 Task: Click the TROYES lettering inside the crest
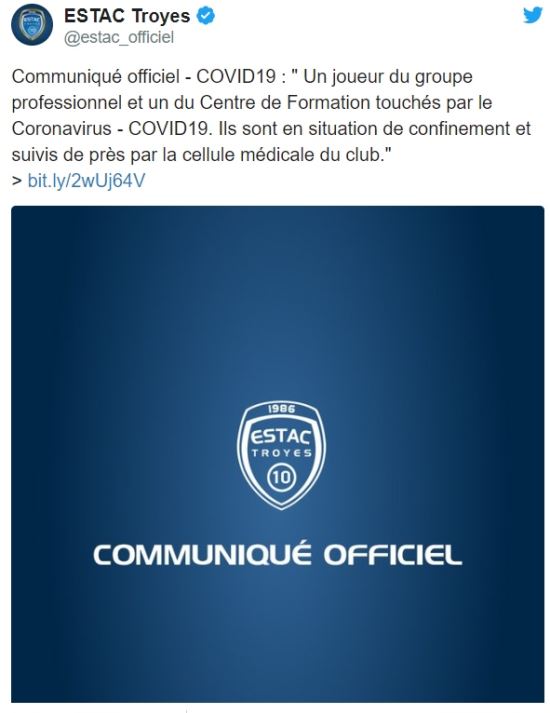282,453
